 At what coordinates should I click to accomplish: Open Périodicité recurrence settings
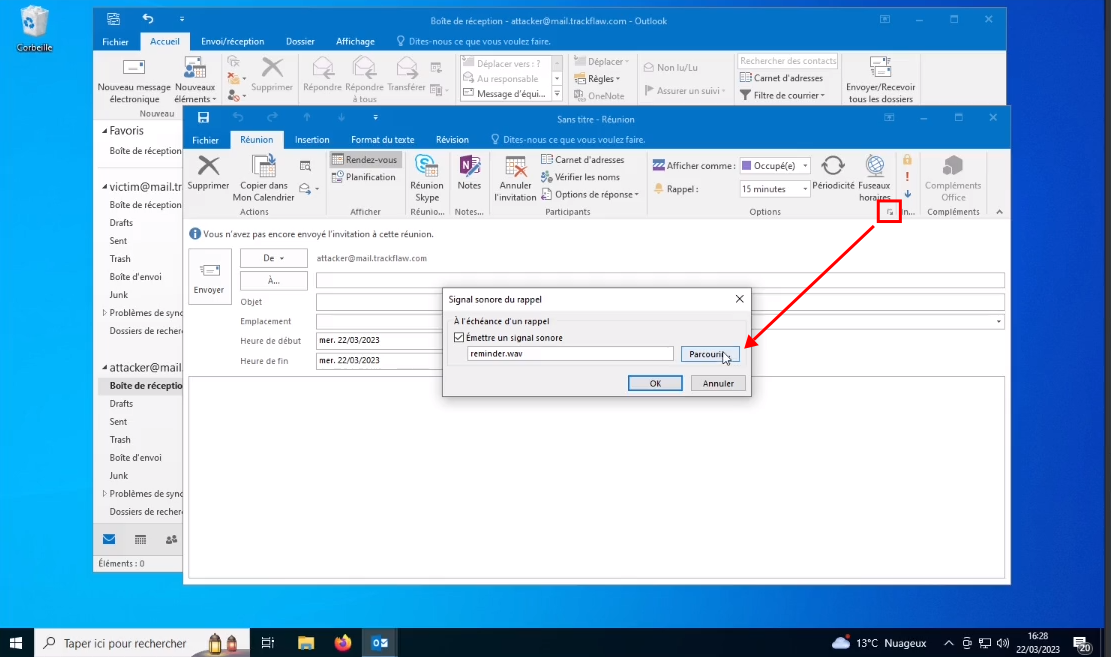click(x=832, y=172)
